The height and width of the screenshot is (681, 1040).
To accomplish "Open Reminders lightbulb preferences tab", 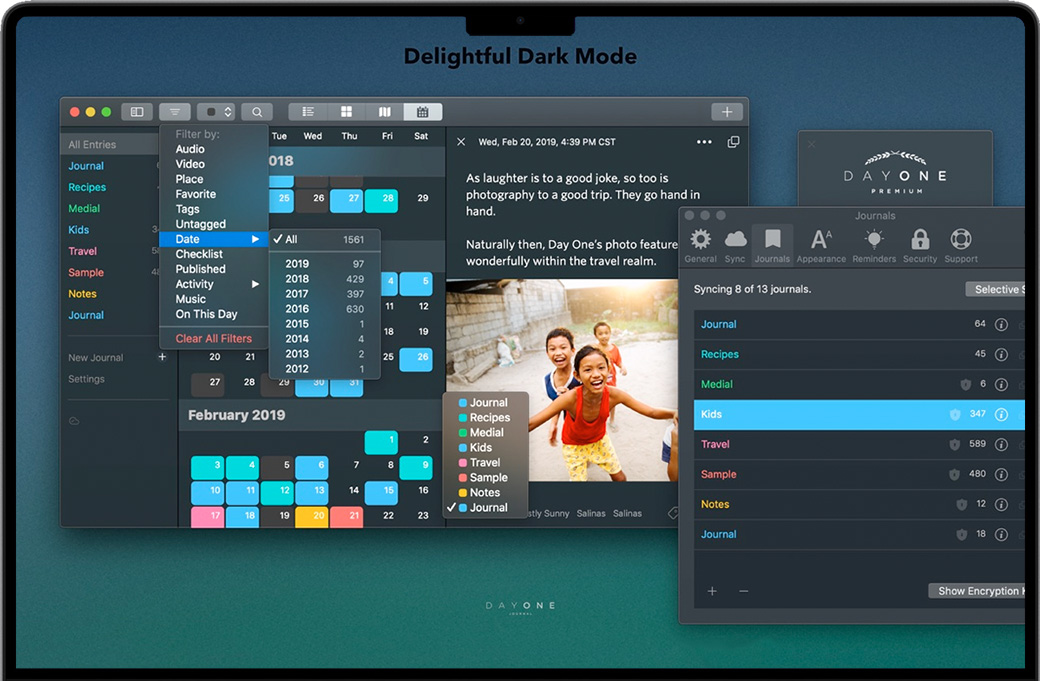I will (x=874, y=246).
